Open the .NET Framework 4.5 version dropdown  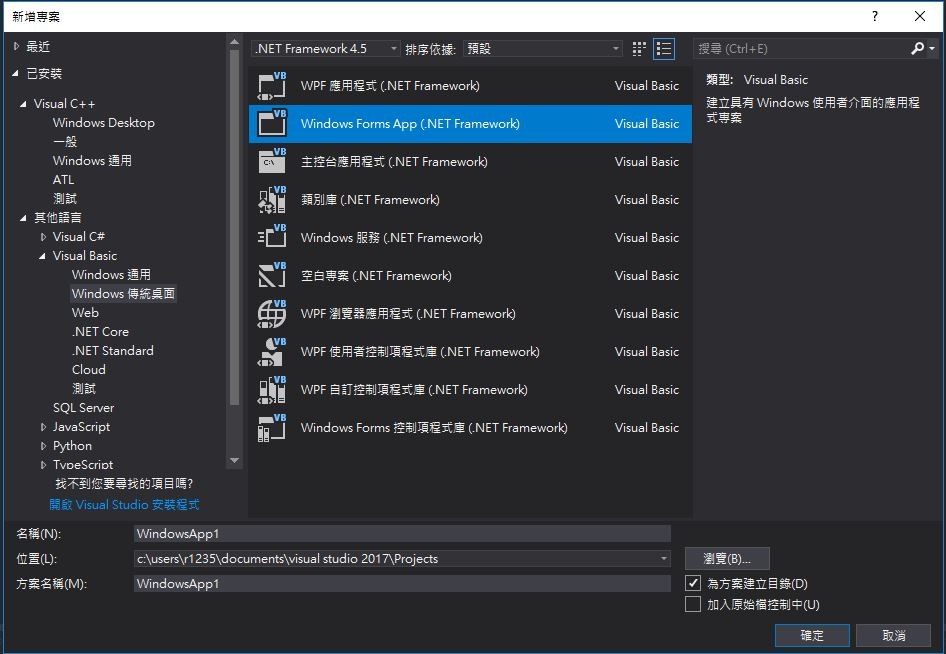[x=325, y=49]
